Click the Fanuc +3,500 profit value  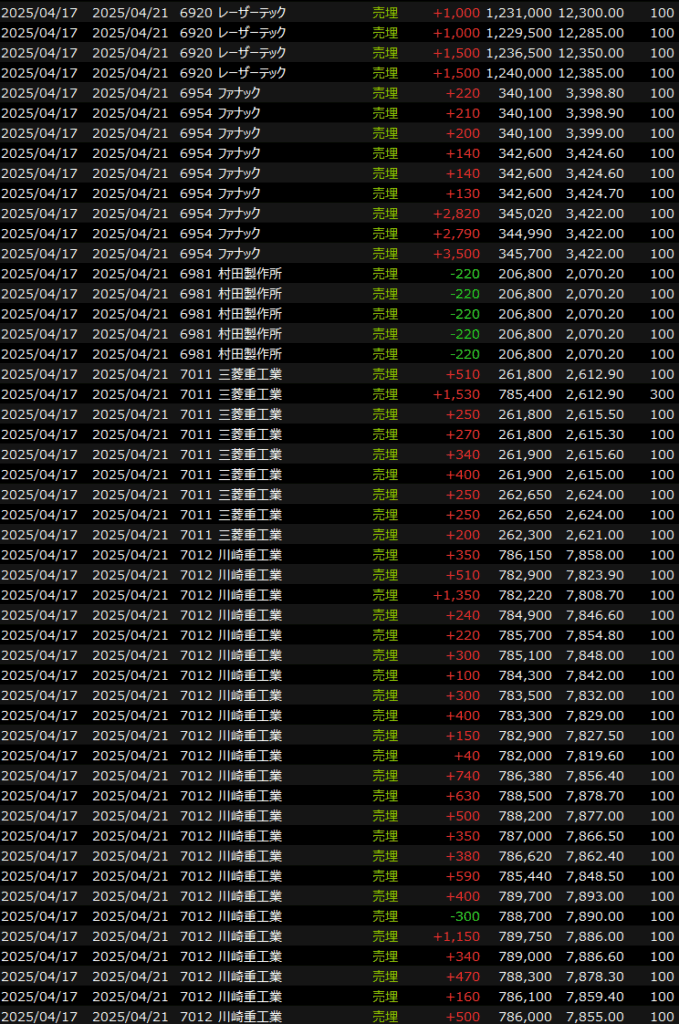tap(456, 254)
